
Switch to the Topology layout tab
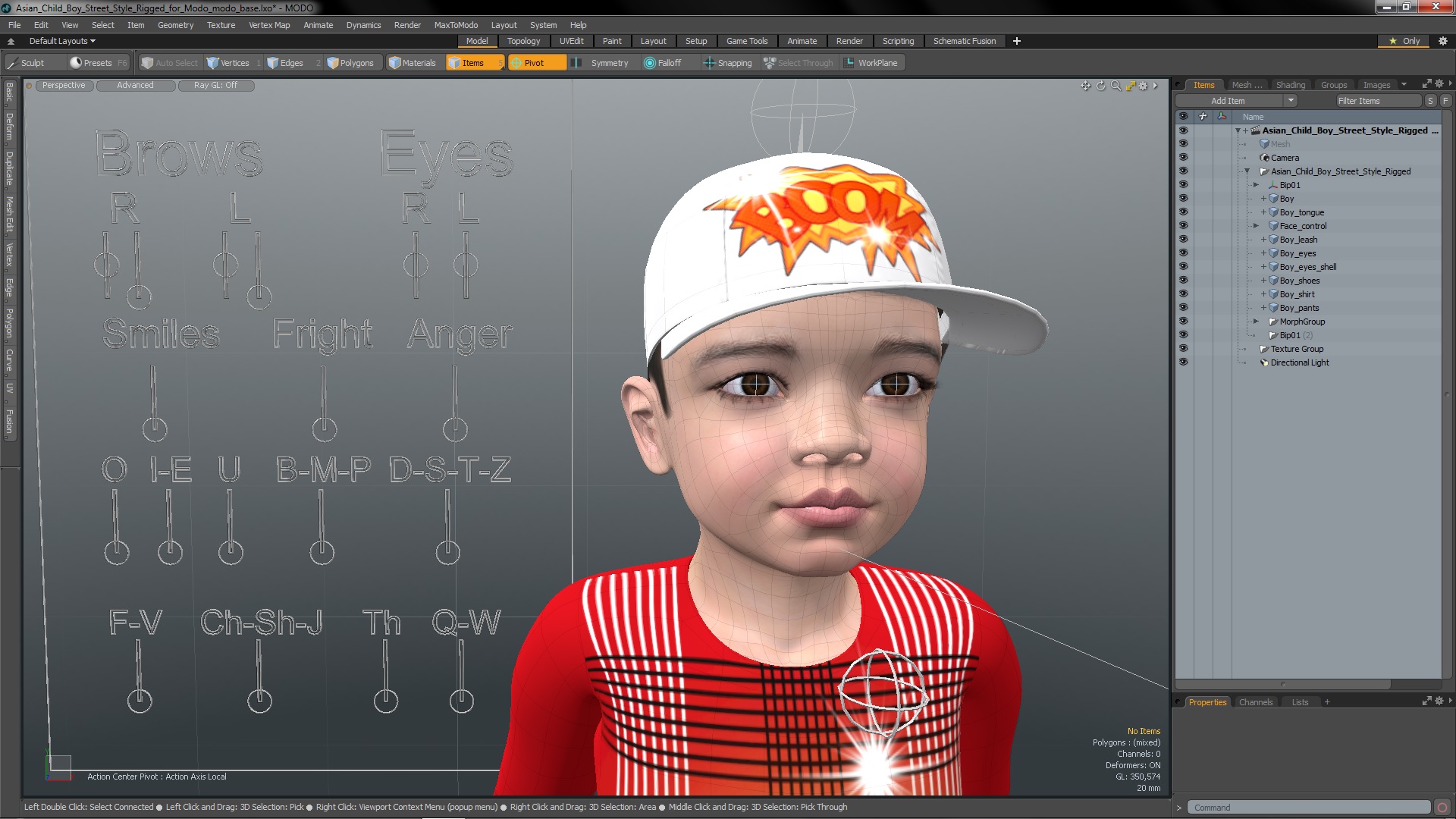523,41
